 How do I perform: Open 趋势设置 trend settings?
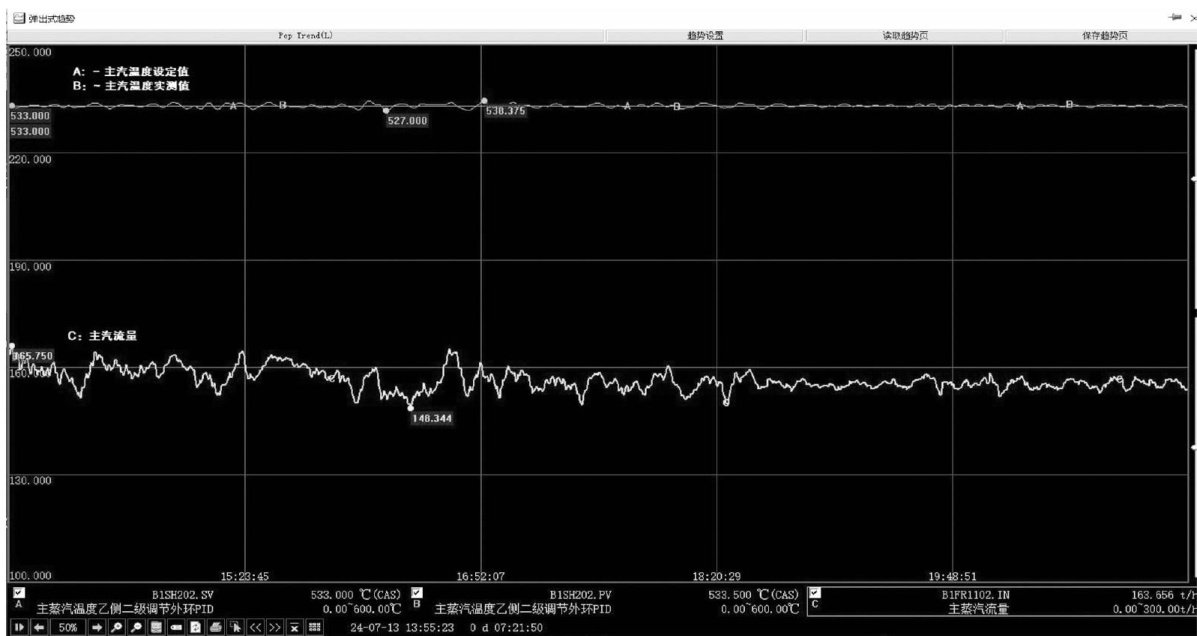[x=705, y=35]
